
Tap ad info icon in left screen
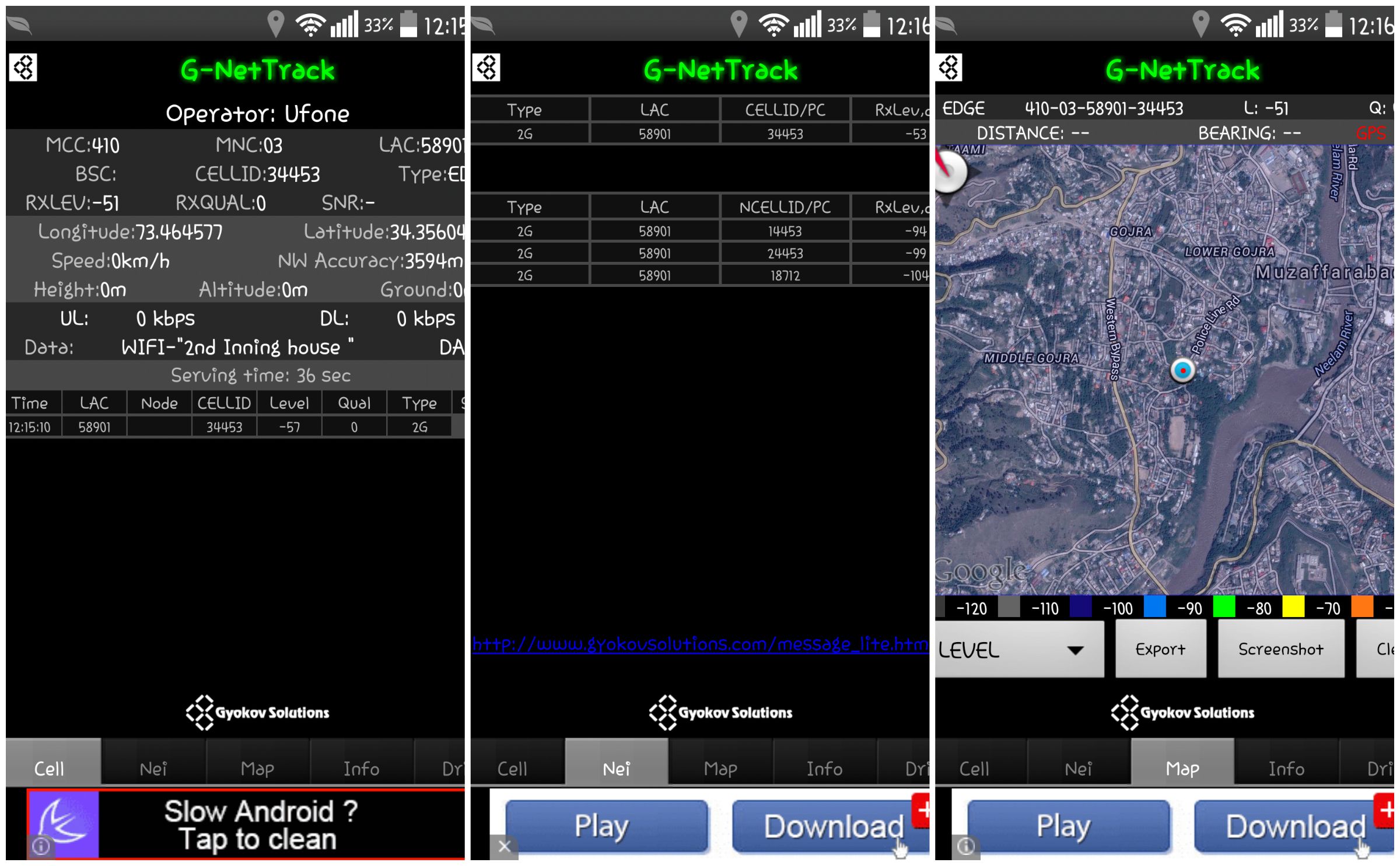41,846
